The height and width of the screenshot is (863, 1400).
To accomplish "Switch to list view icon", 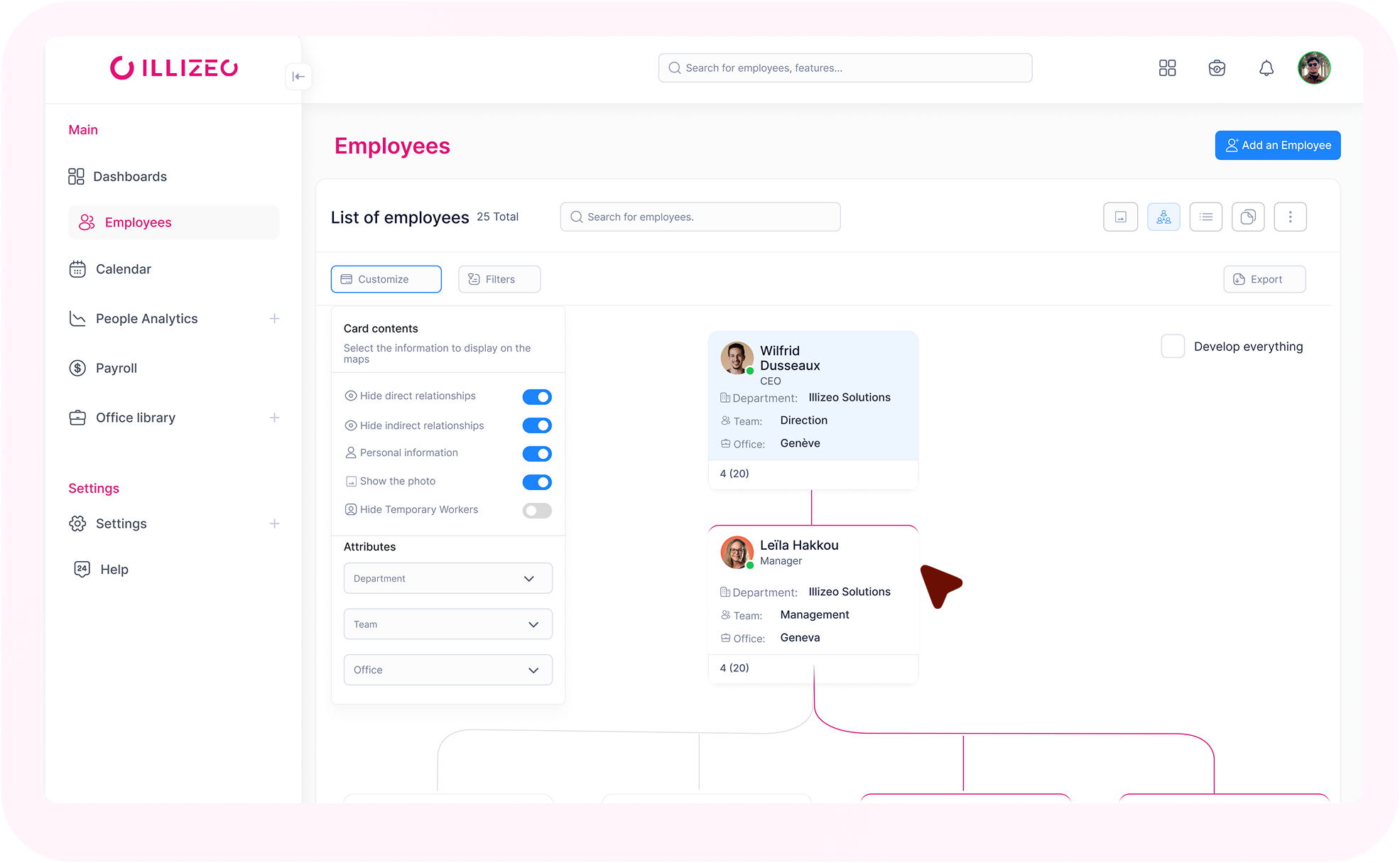I will coord(1206,217).
